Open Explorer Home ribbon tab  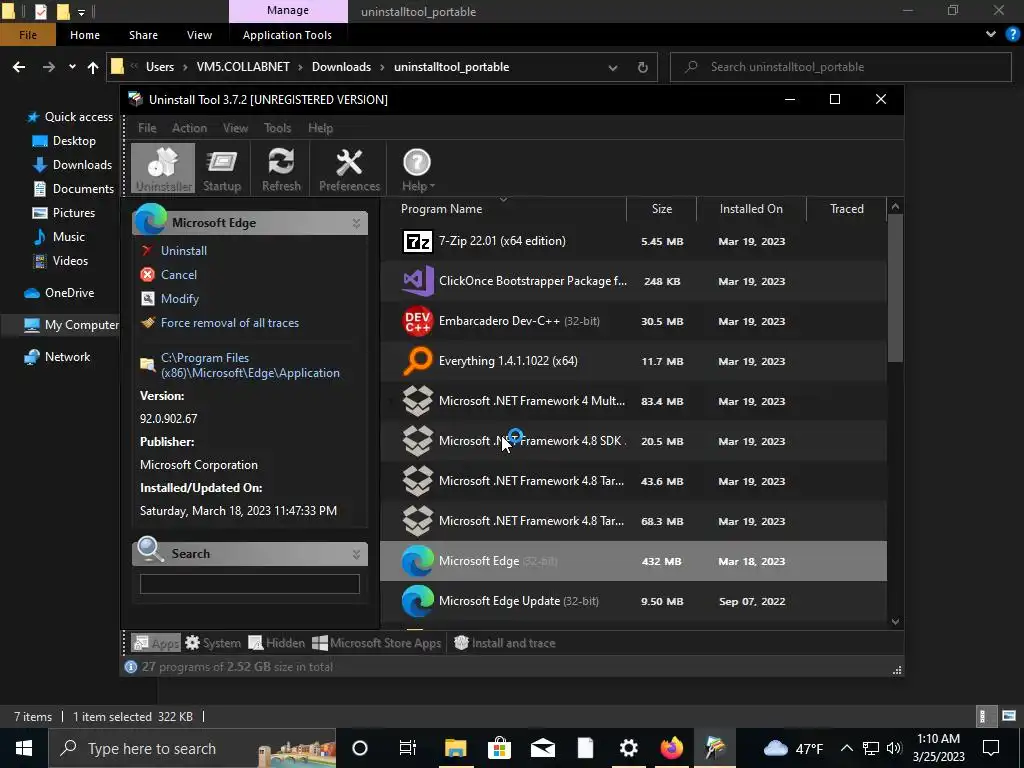click(85, 35)
